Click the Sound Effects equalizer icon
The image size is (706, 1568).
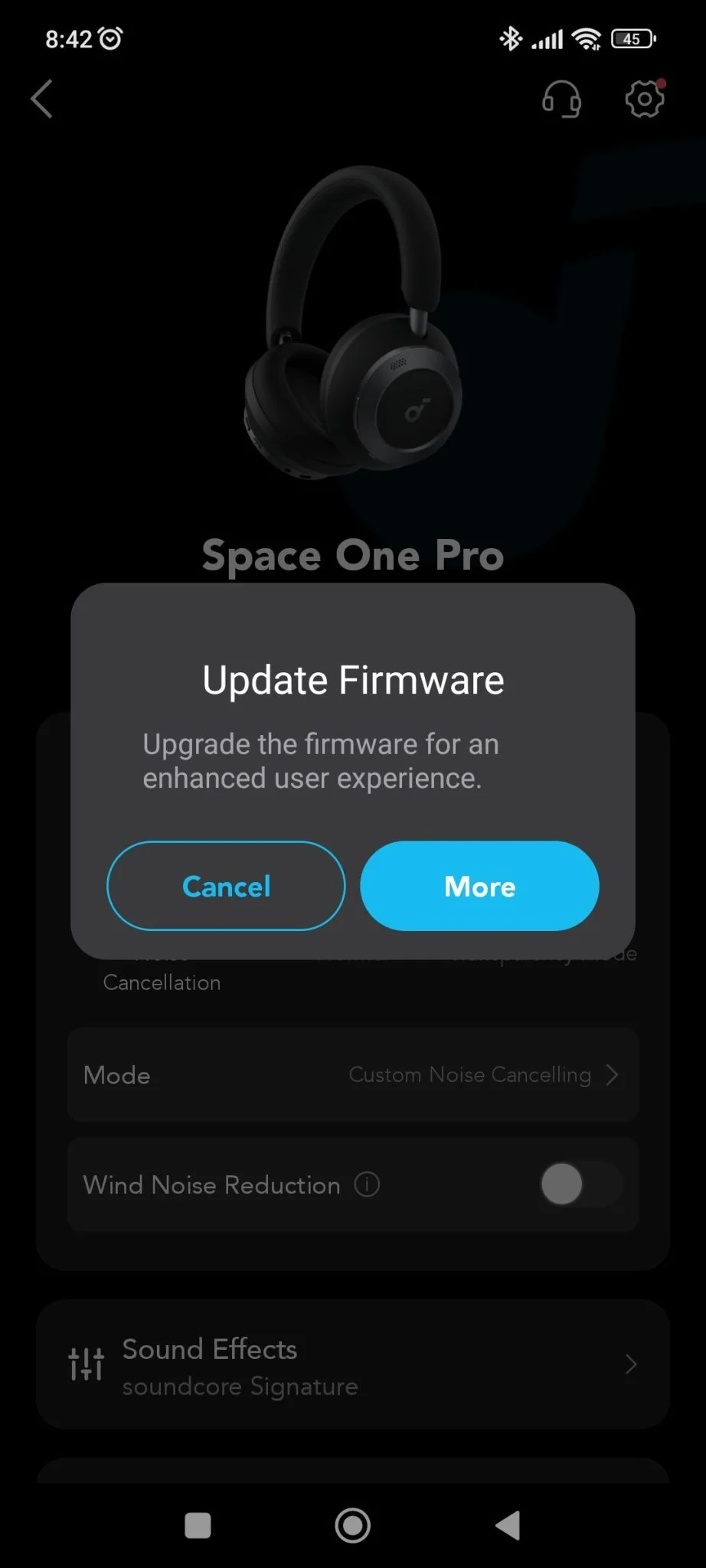coord(86,1364)
